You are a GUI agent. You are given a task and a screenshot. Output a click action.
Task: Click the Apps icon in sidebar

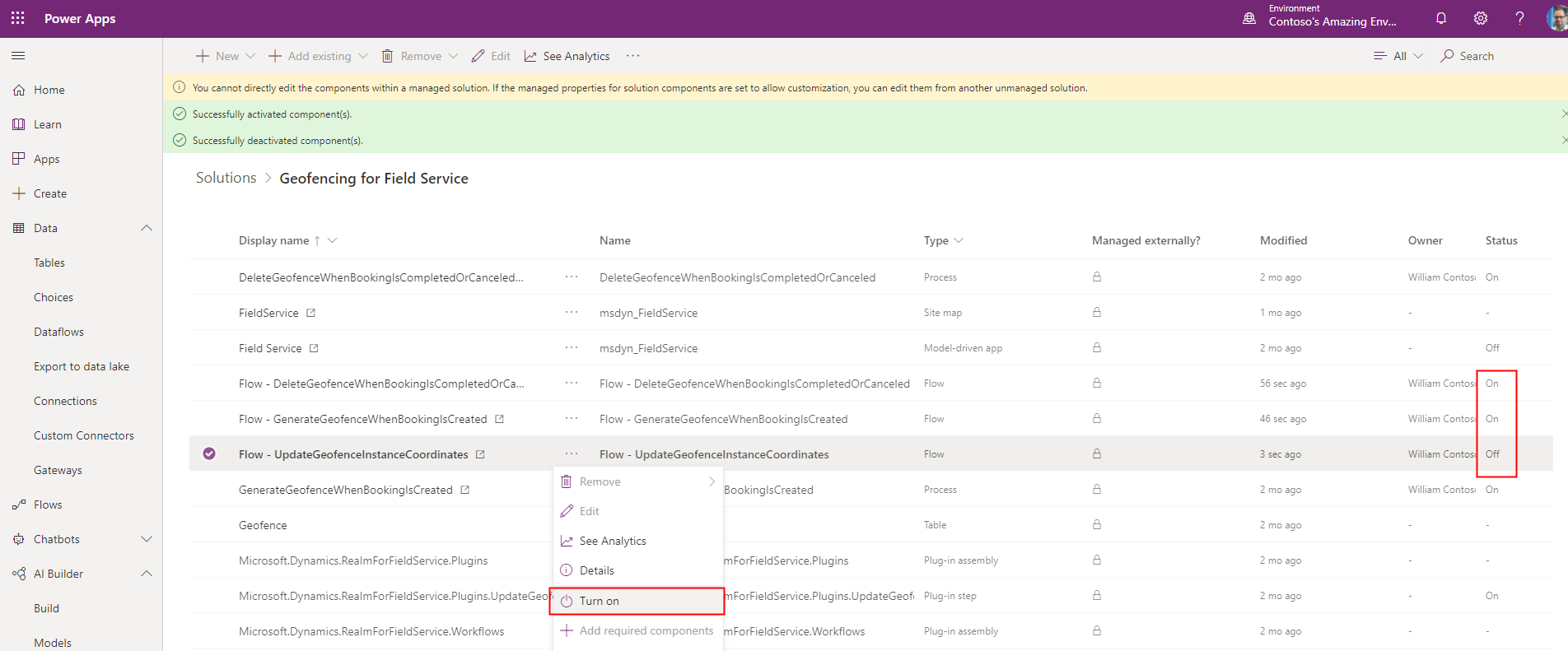click(x=19, y=159)
